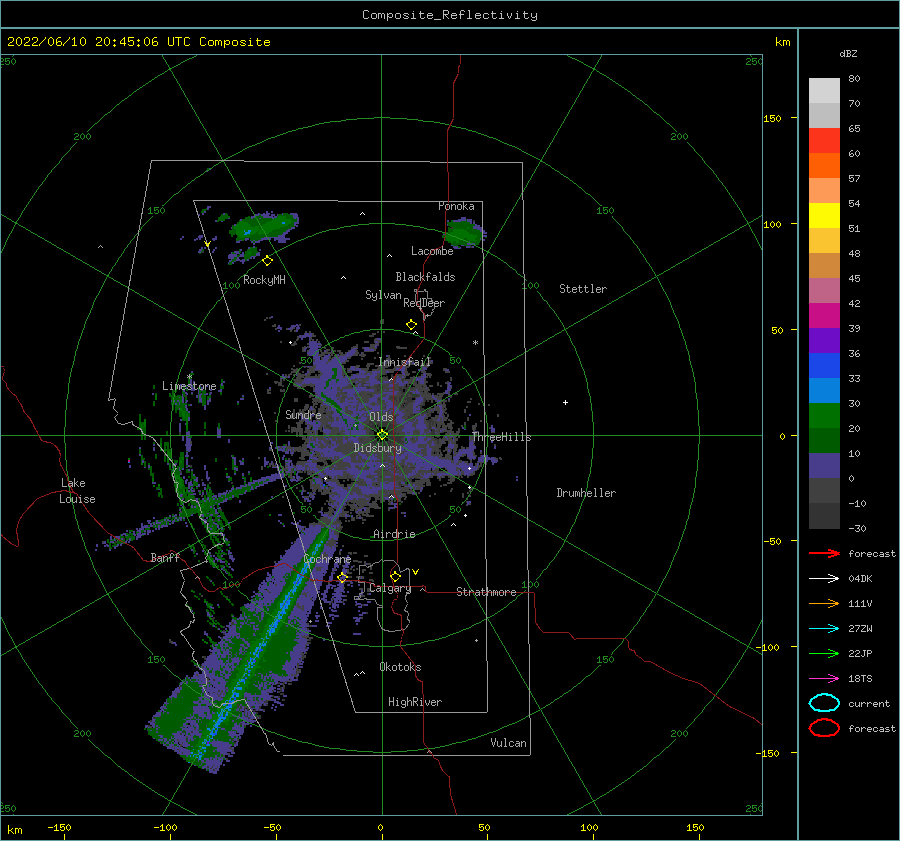Click the Lake Louise label
This screenshot has height=841, width=900.
coord(77,491)
